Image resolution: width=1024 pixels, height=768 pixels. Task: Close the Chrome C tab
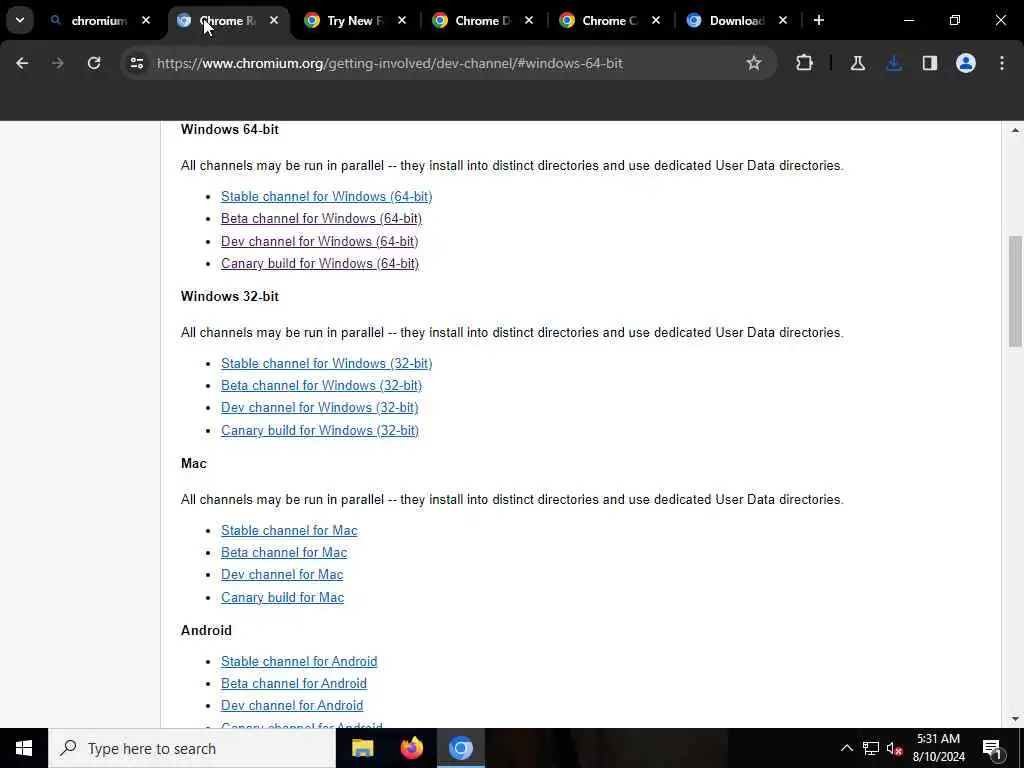656,20
